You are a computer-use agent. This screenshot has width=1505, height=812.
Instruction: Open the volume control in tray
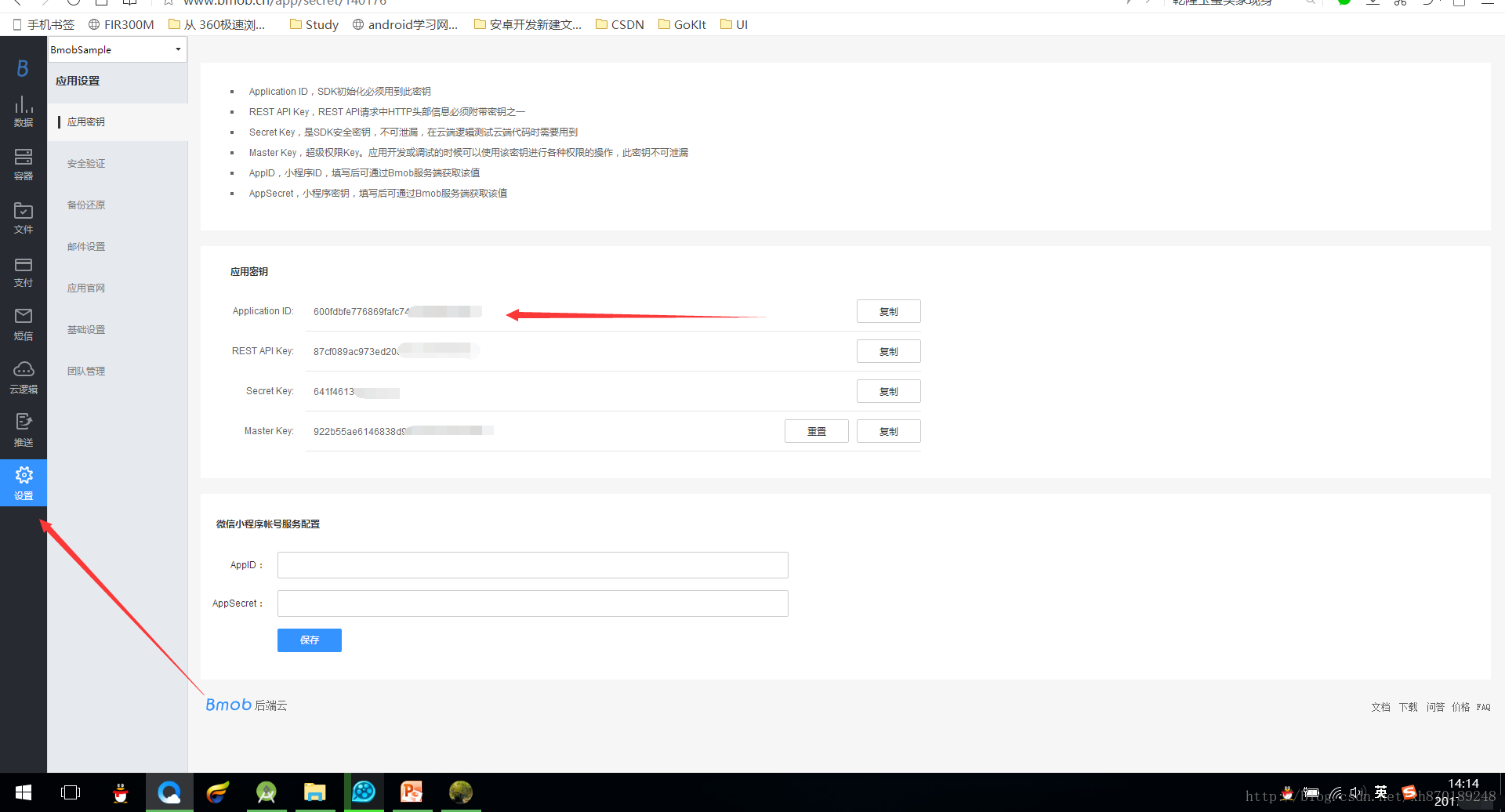click(x=1358, y=793)
